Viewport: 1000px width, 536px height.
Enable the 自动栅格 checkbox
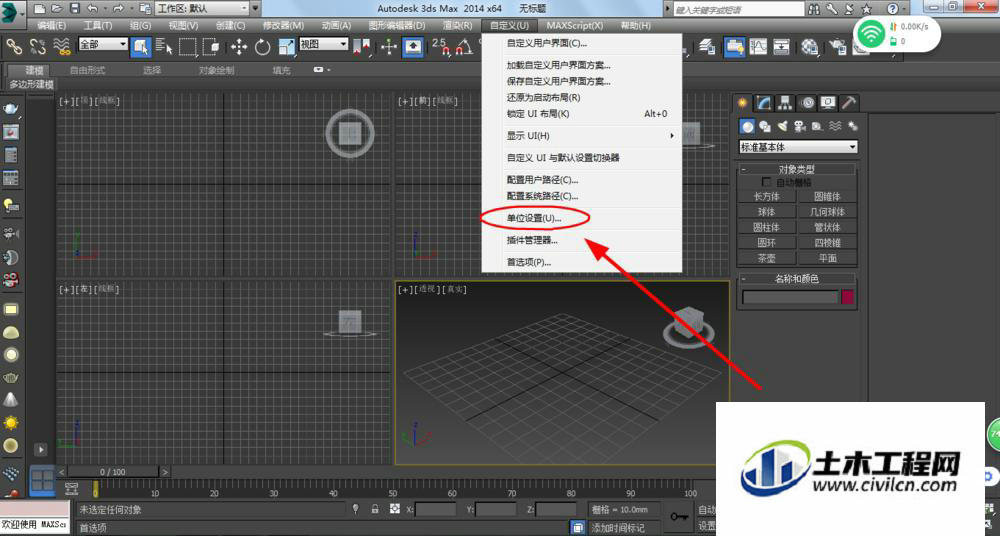point(767,182)
